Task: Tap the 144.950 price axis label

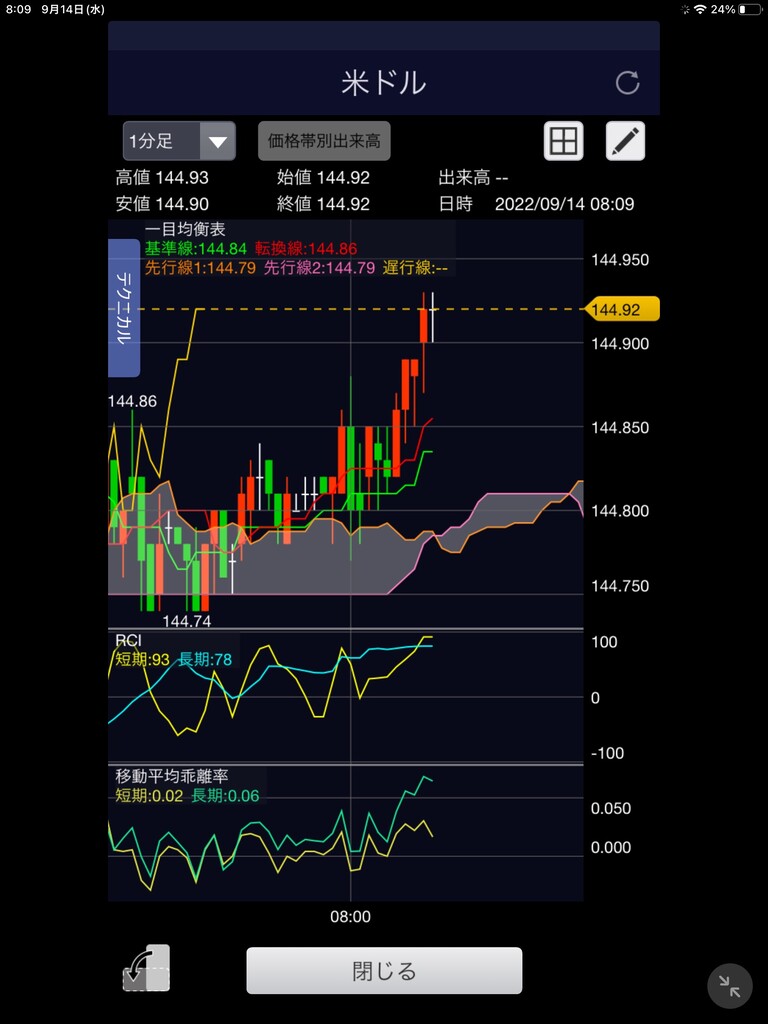Action: pyautogui.click(x=620, y=260)
